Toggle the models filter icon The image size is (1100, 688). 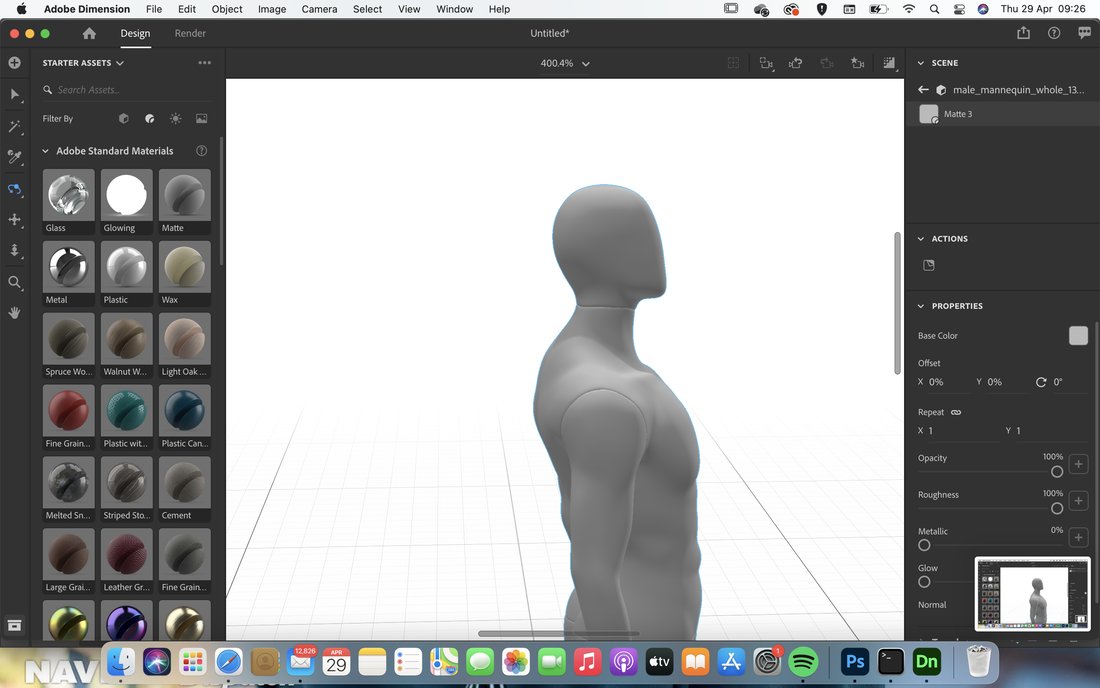(x=123, y=119)
